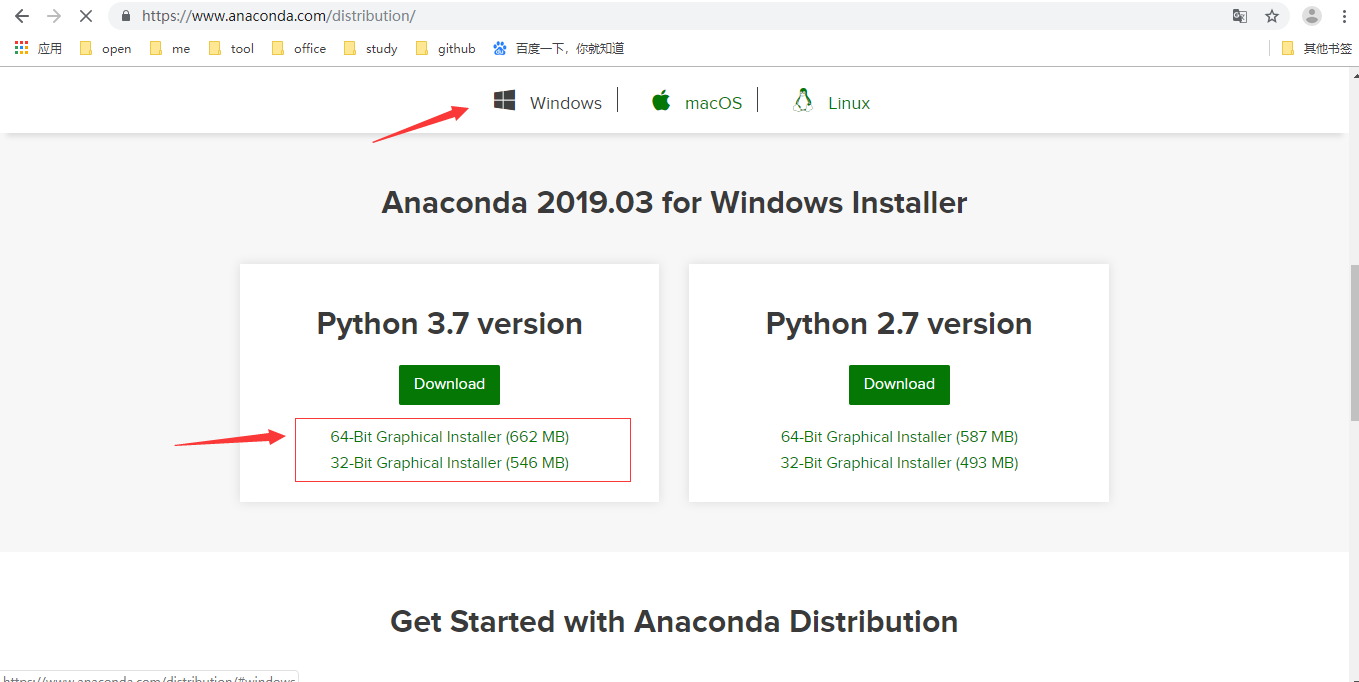Go back with the browser back arrow
Image resolution: width=1359 pixels, height=682 pixels.
point(22,16)
